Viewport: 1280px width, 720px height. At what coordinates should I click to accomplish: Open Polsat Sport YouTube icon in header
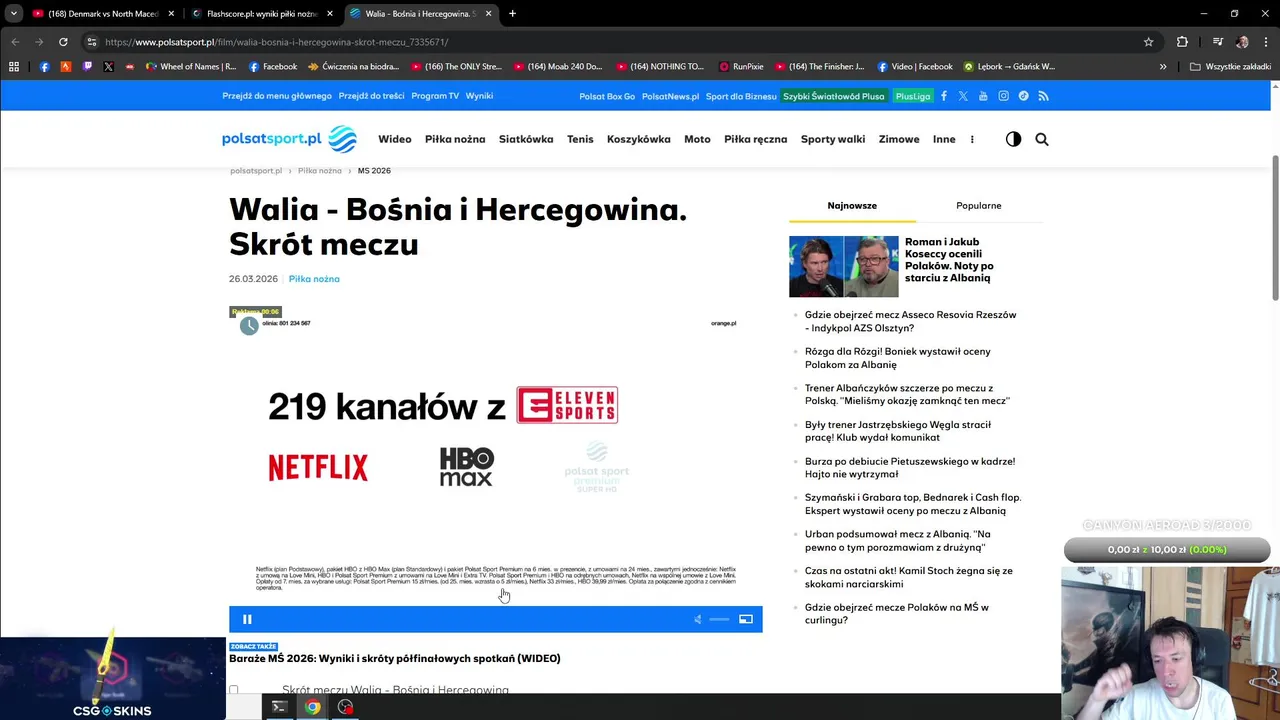coord(983,96)
